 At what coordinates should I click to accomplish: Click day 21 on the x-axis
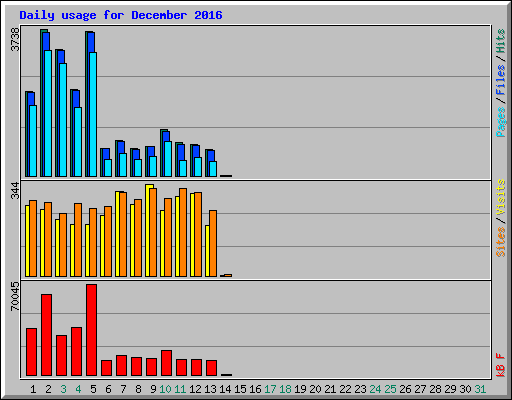point(330,389)
